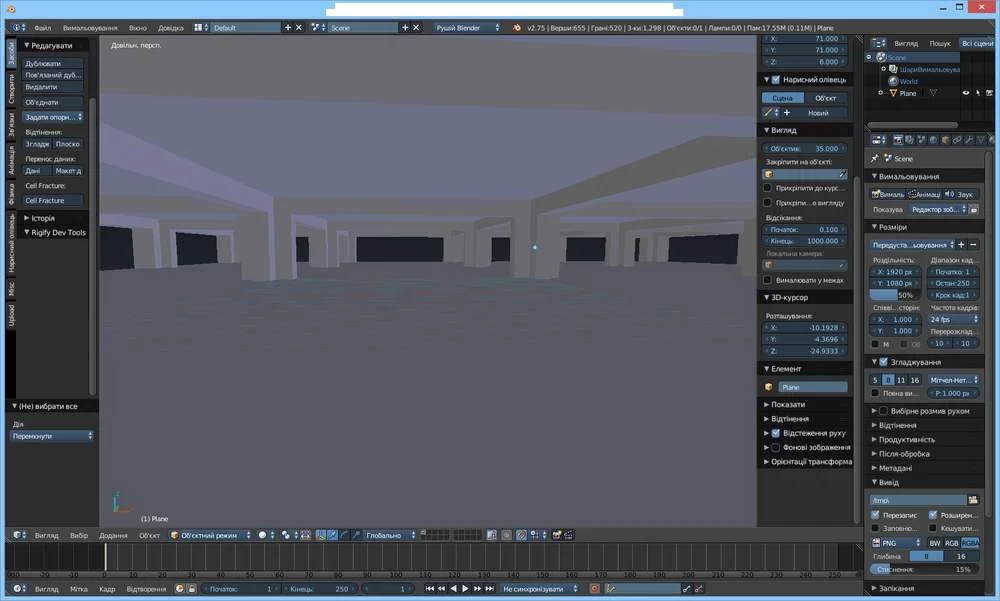Expand the Продуктивність panel
This screenshot has width=1000, height=601.
click(906, 440)
